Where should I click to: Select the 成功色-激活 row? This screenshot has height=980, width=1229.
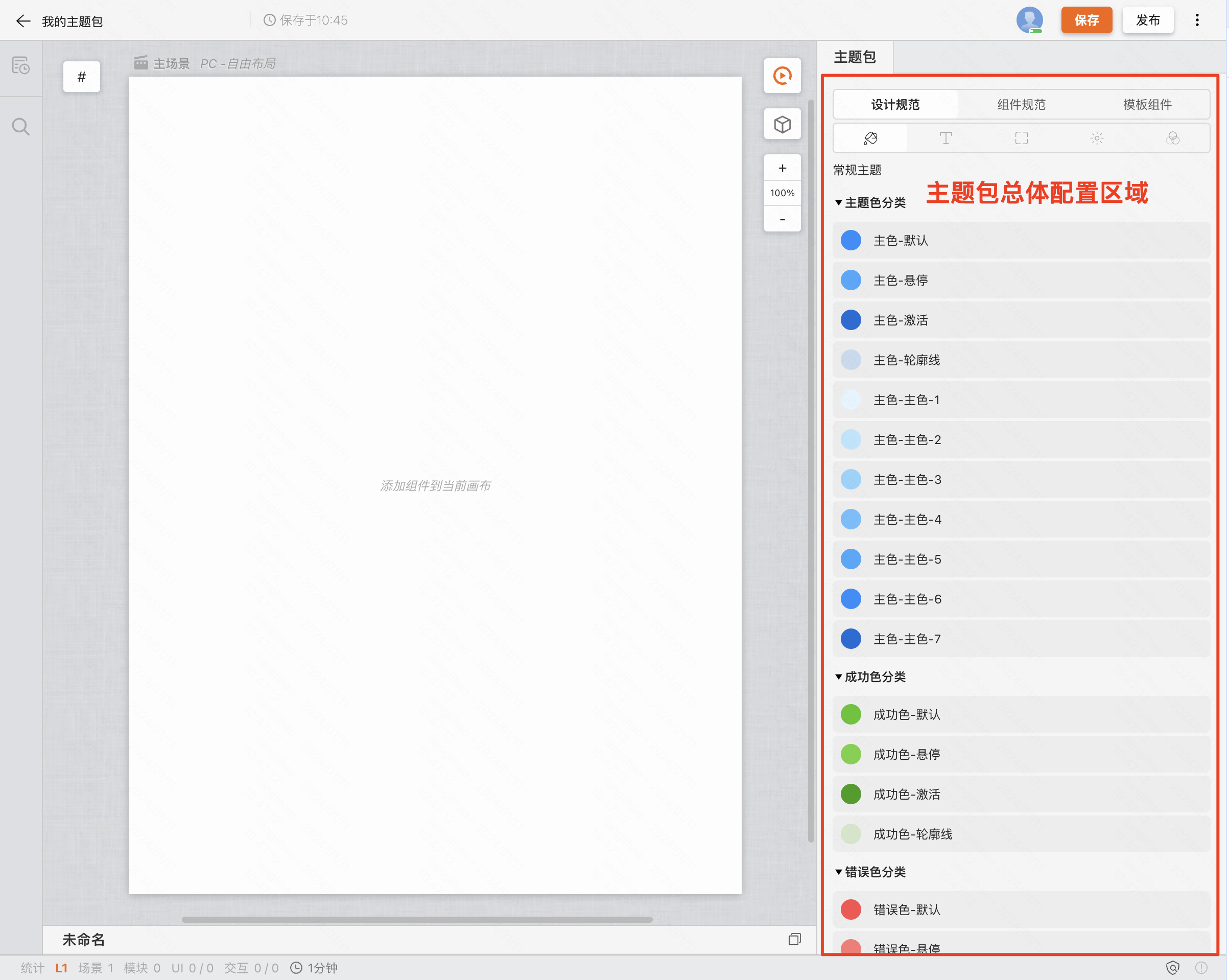[1021, 795]
